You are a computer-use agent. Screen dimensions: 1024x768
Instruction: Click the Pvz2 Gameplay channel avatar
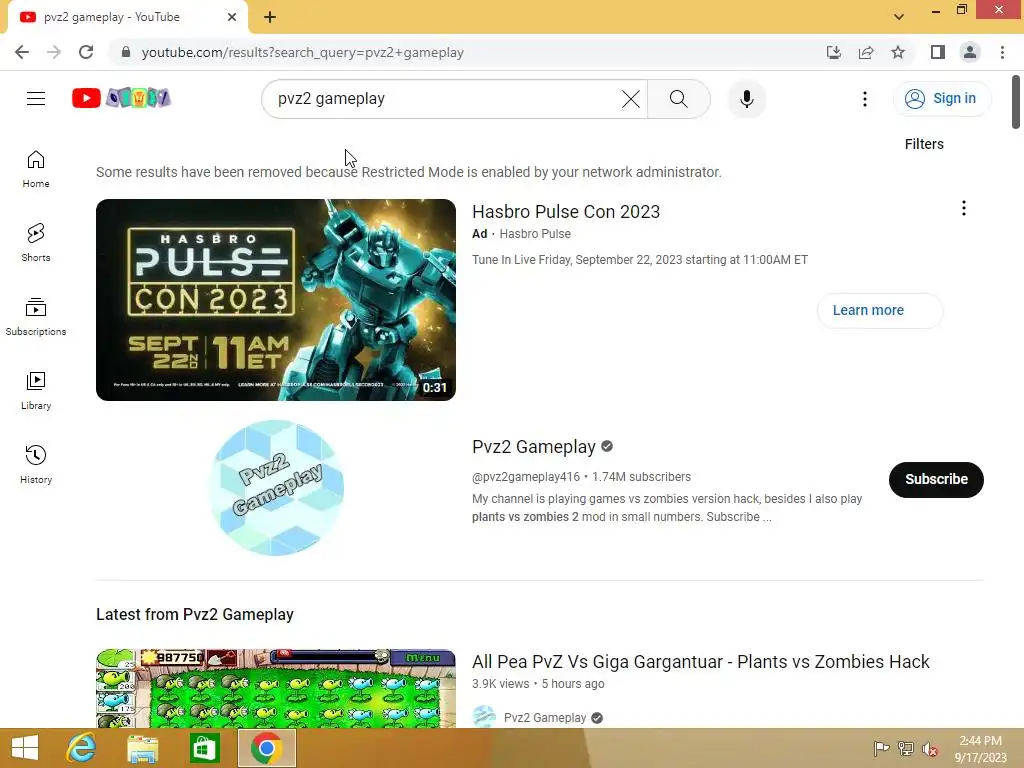click(x=276, y=488)
